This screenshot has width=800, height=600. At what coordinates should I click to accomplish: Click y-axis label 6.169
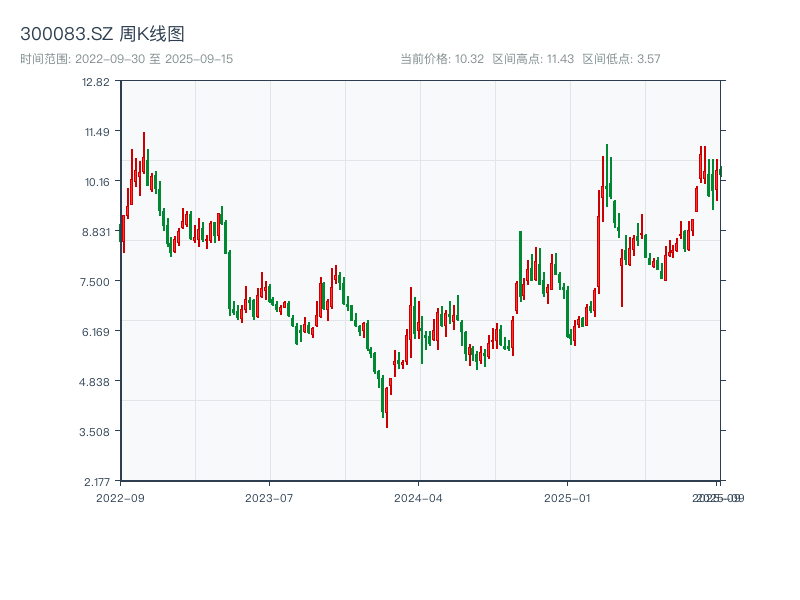tap(96, 332)
